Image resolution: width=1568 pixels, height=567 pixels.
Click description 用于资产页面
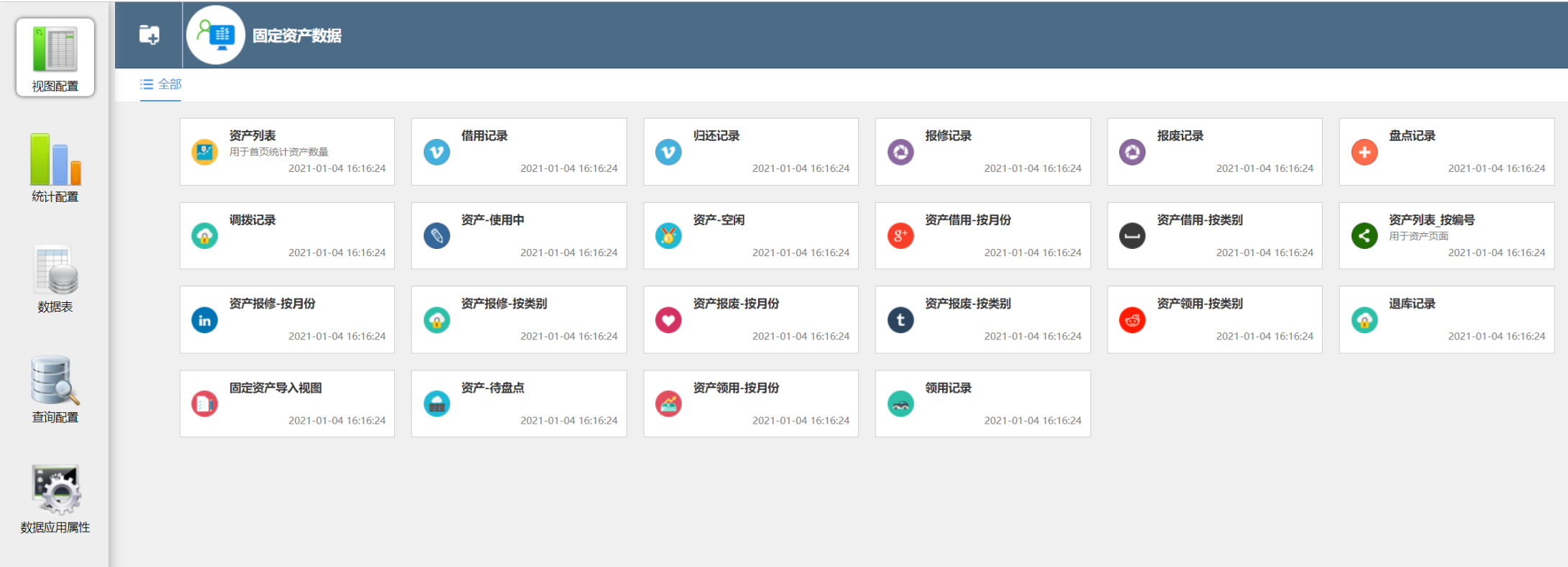click(x=1418, y=236)
